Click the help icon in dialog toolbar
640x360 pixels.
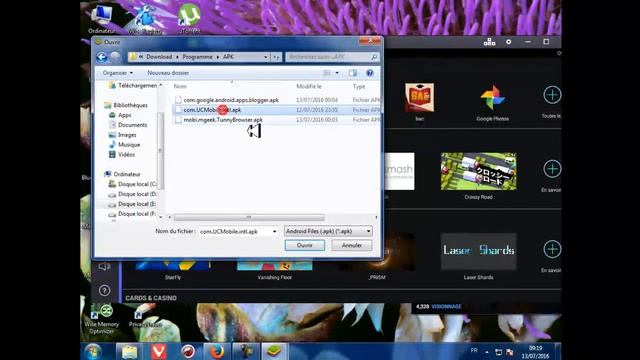coord(370,73)
